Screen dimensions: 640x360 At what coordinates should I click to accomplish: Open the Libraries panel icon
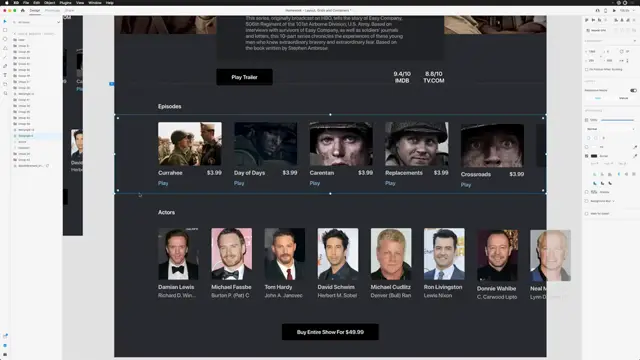[5, 336]
